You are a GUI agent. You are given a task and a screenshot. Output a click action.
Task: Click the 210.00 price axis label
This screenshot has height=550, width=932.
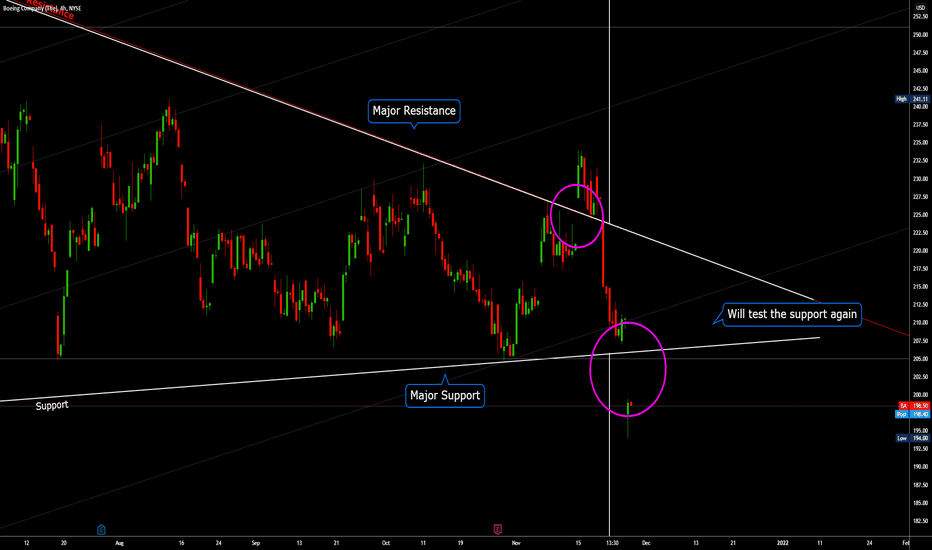click(x=920, y=322)
